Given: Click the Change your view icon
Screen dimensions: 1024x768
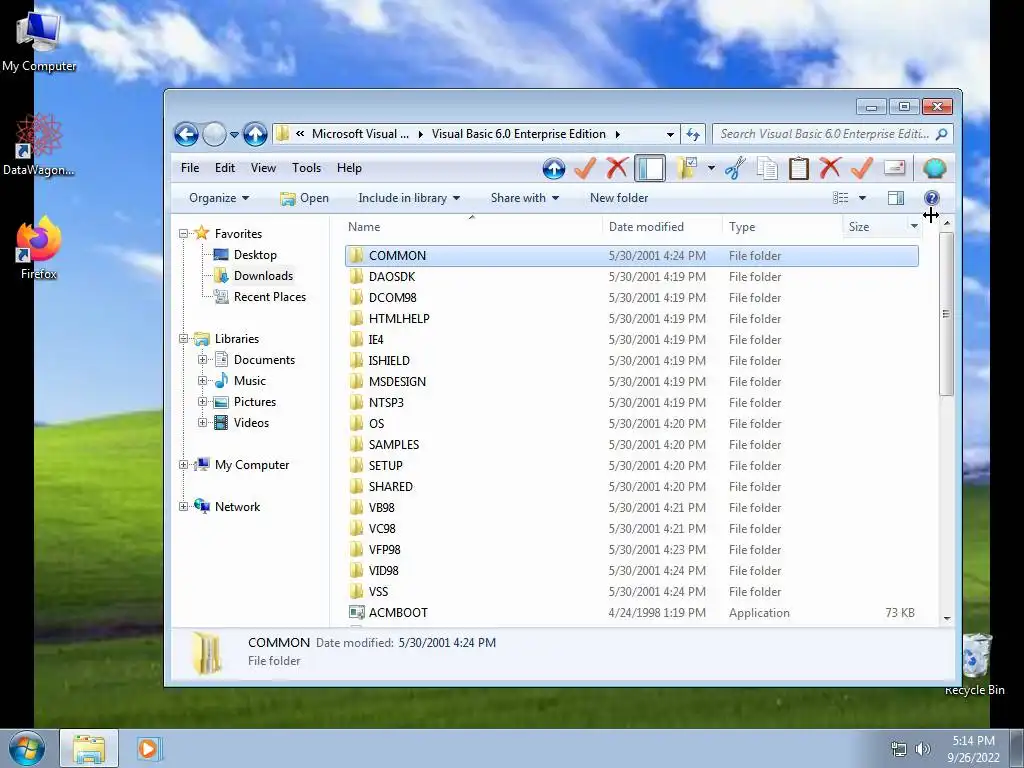Looking at the screenshot, I should (x=841, y=198).
